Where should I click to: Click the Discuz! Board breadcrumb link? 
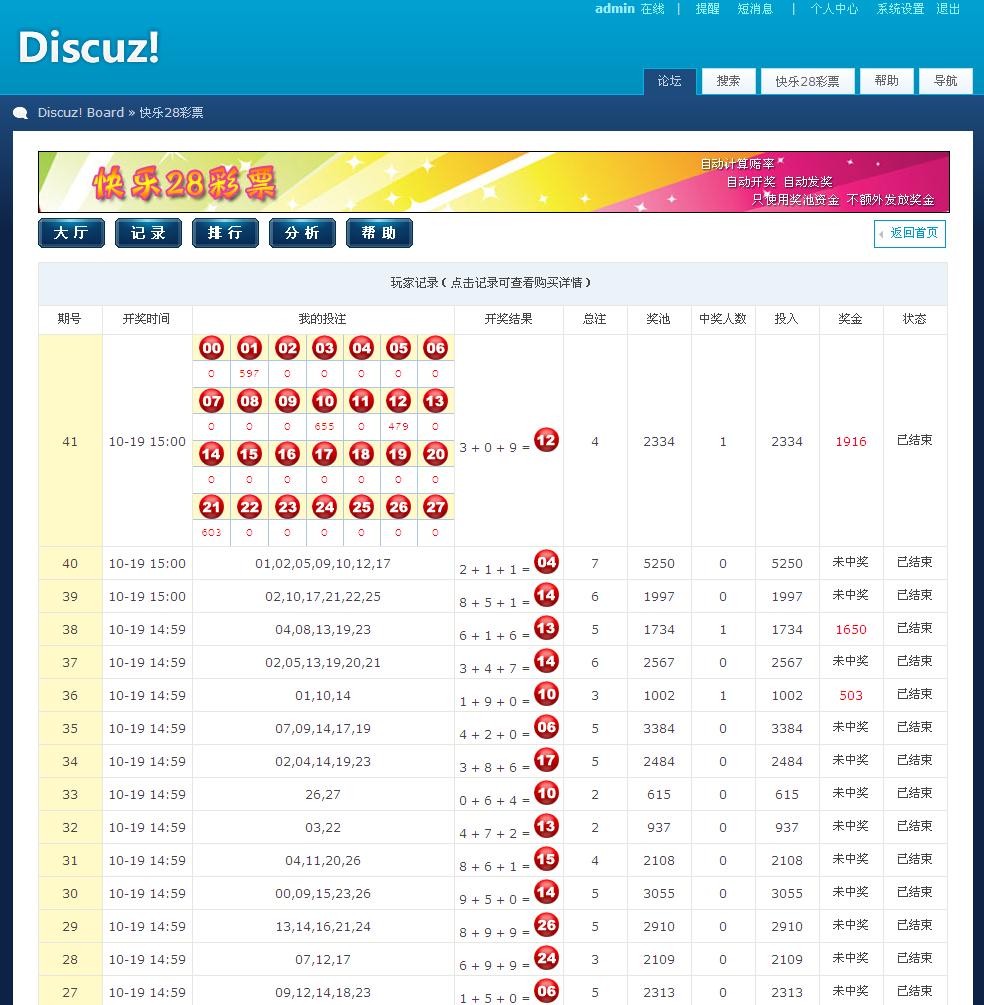[81, 113]
